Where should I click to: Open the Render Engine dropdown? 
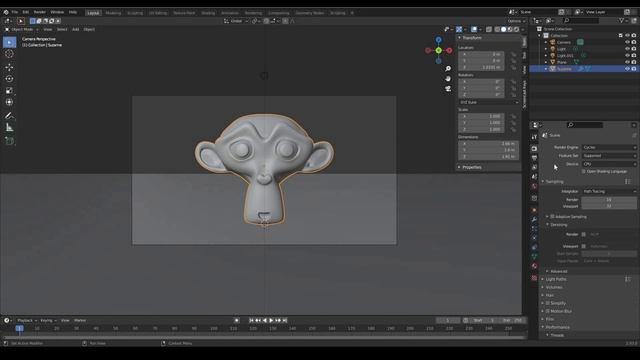click(x=609, y=147)
